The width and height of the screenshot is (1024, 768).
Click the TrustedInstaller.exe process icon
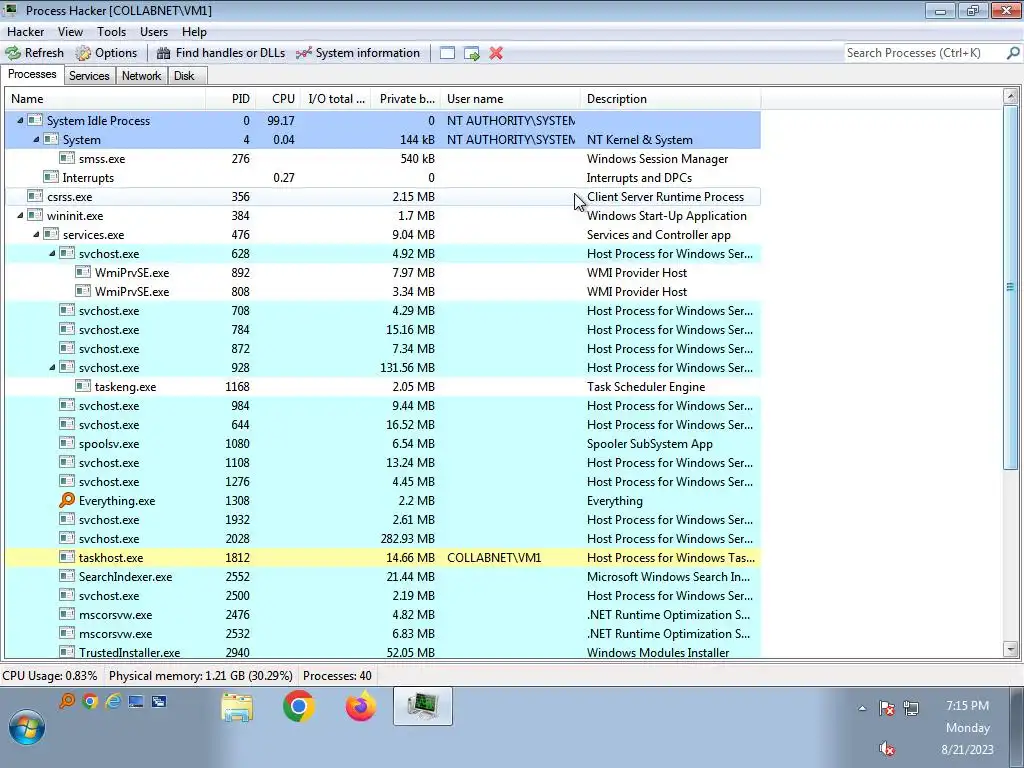[67, 652]
